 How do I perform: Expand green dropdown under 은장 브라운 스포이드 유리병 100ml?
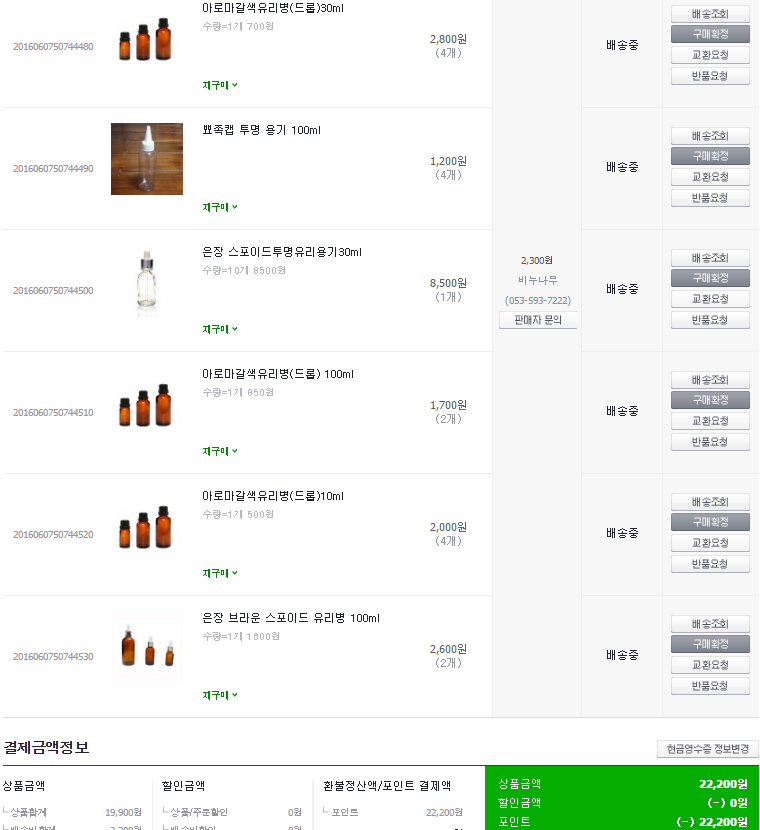[x=220, y=696]
